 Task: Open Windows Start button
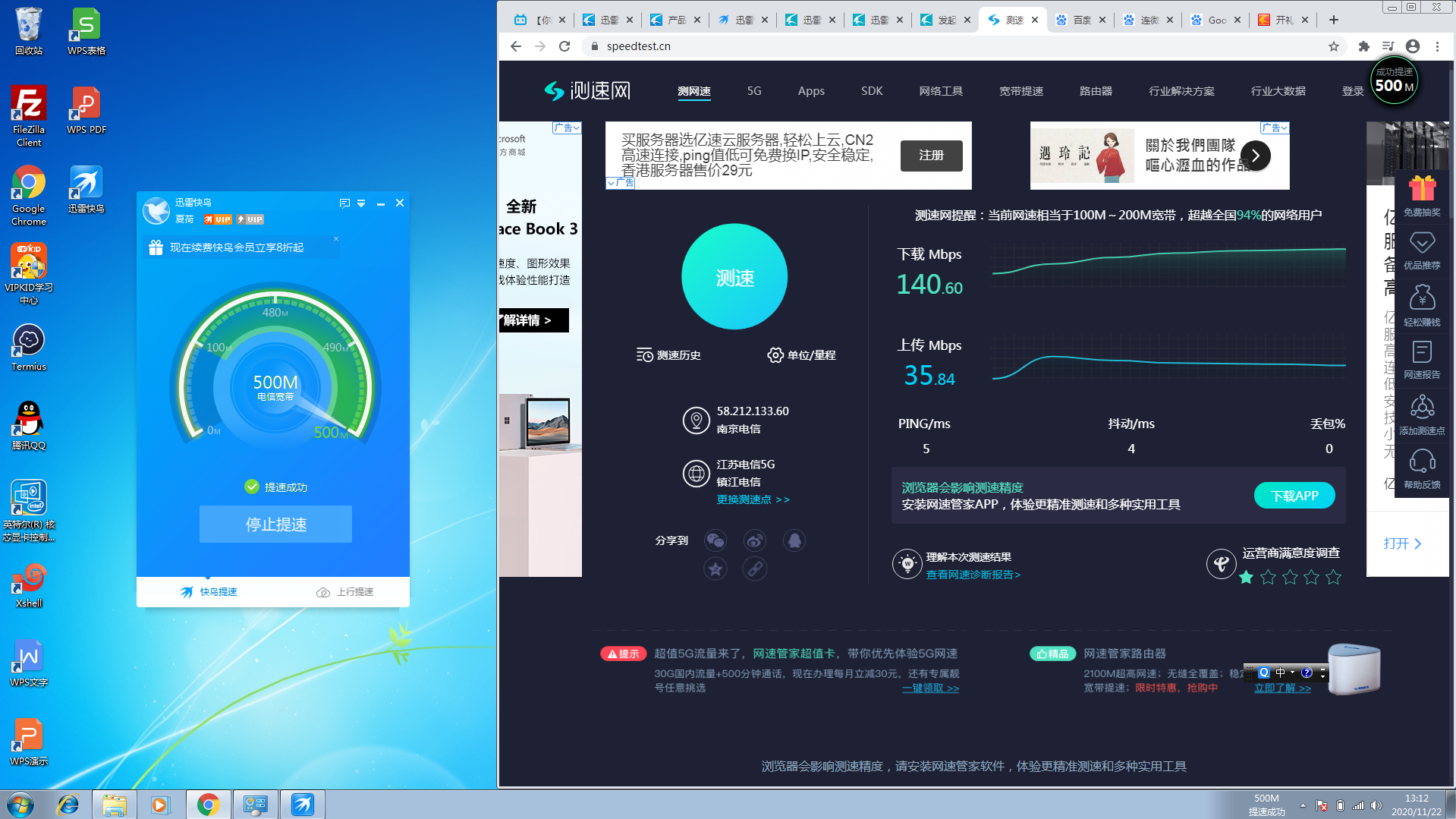click(20, 805)
